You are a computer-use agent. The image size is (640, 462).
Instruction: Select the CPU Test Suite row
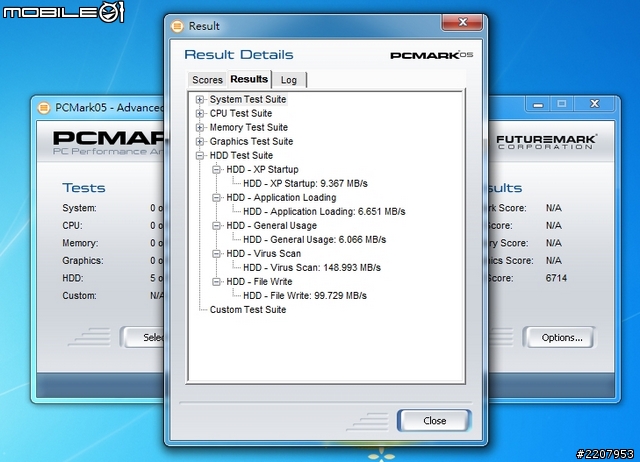point(241,113)
